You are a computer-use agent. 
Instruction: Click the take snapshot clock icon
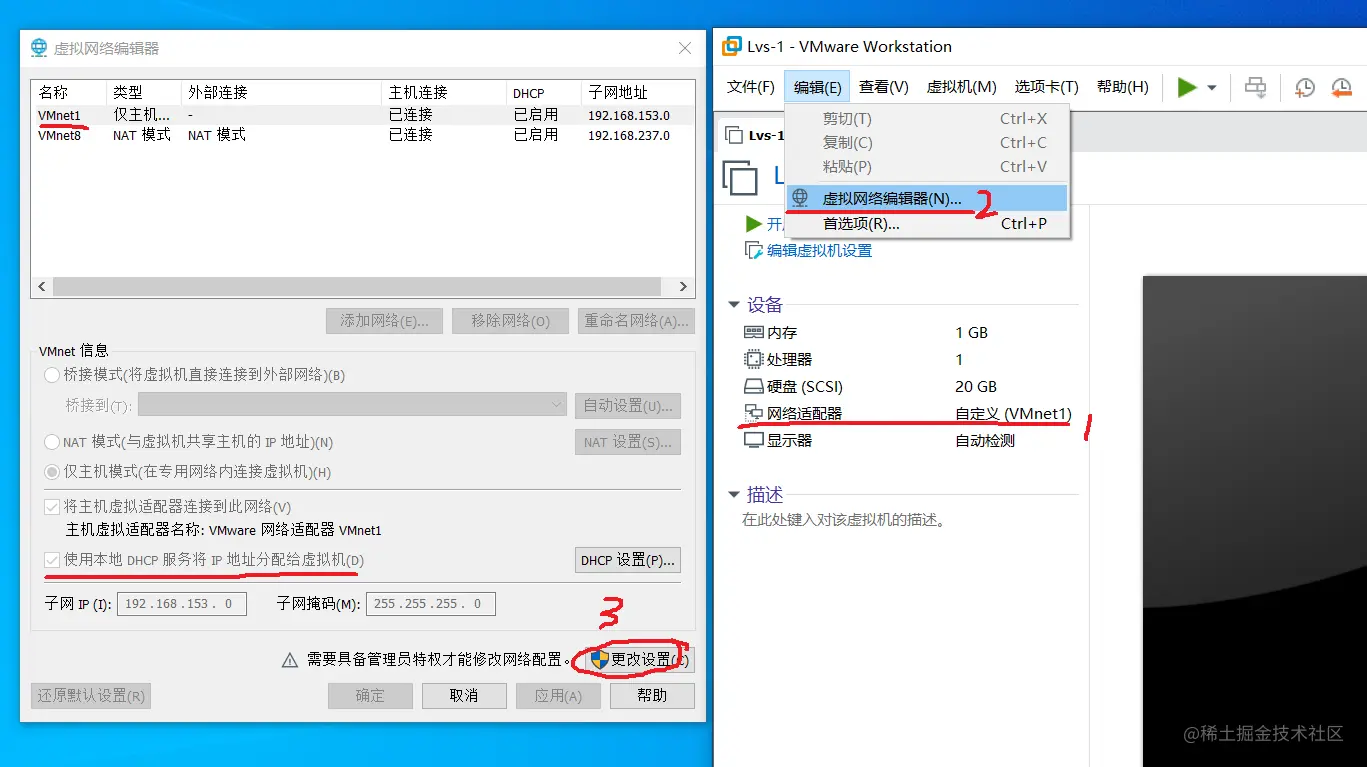(x=1305, y=88)
